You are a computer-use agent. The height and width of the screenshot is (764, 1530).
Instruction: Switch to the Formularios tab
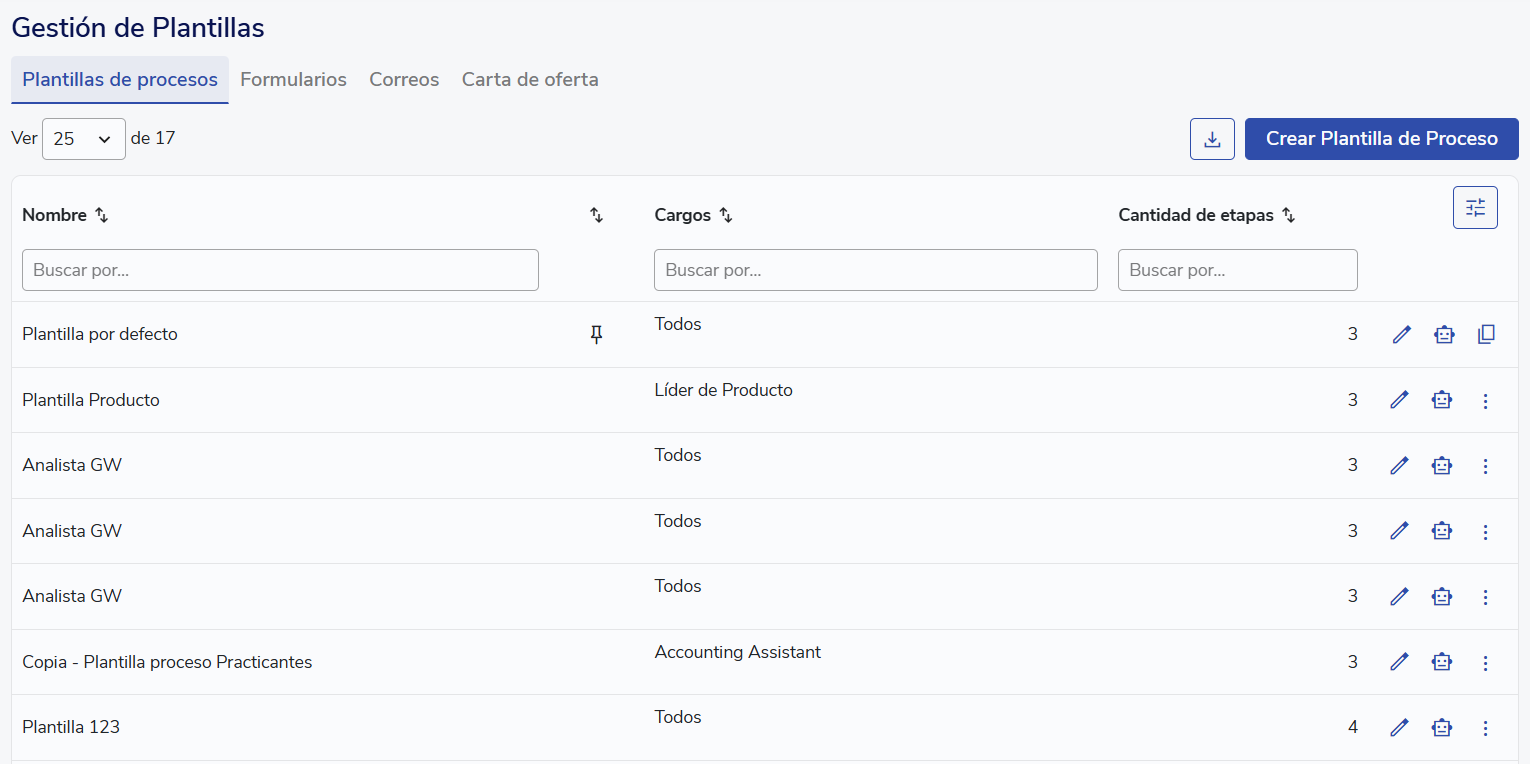click(x=293, y=80)
